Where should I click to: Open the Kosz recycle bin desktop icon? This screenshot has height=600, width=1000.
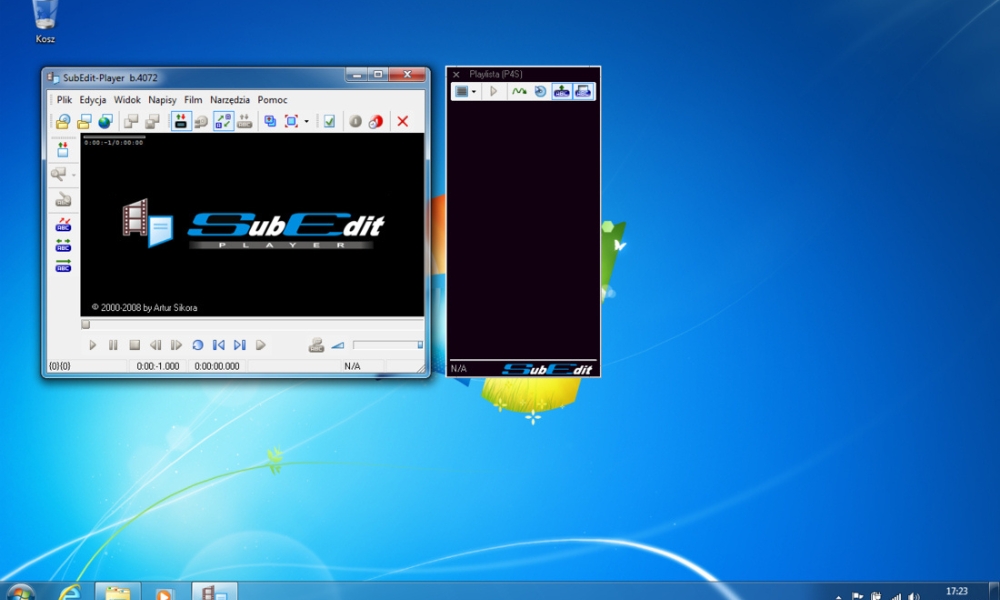click(45, 22)
